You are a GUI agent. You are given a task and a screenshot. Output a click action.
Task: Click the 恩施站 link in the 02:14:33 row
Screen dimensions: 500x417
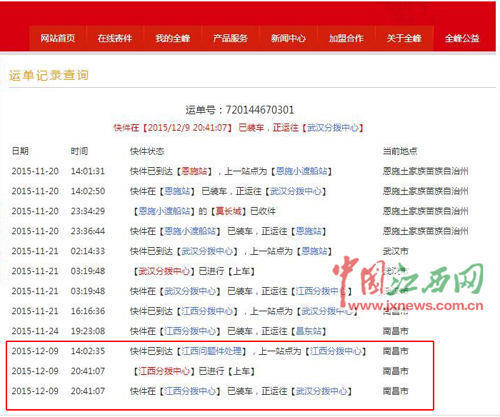point(314,251)
